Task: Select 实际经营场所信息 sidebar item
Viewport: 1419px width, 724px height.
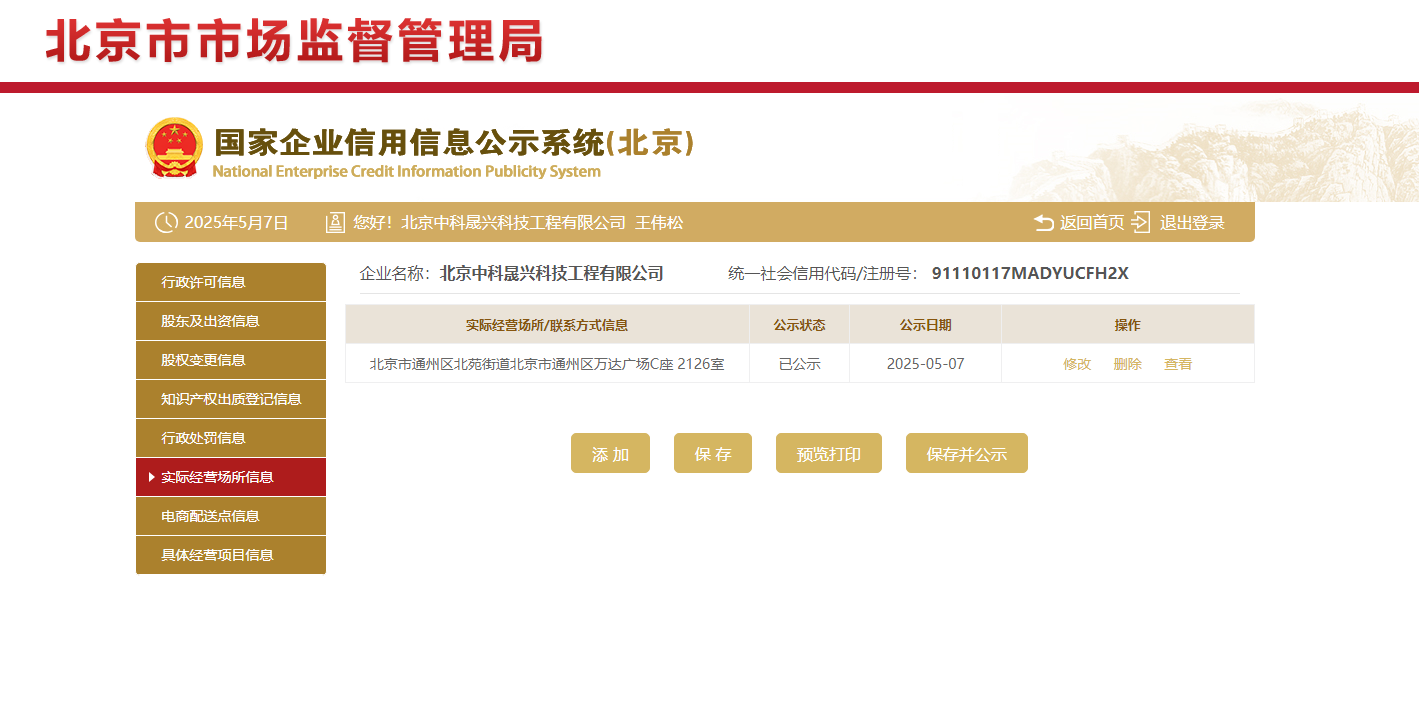Action: 231,477
